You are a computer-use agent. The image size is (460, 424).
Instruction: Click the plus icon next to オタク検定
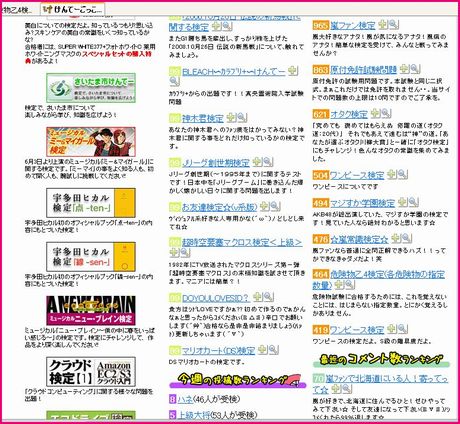pyautogui.click(x=376, y=113)
